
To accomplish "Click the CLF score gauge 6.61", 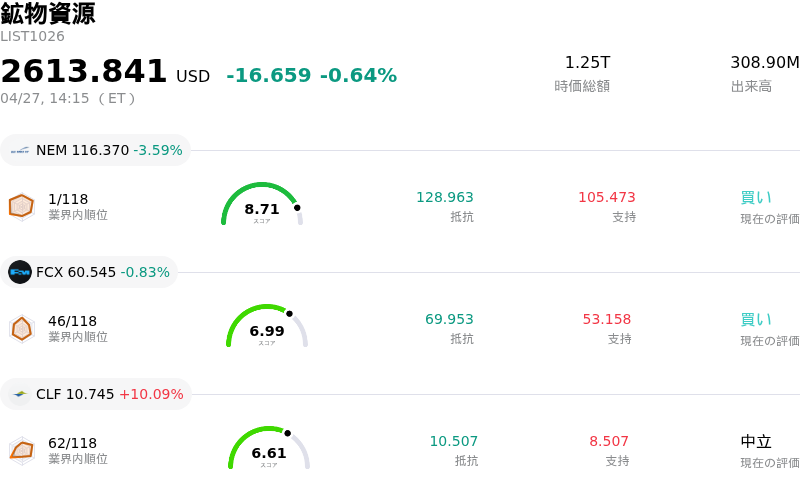I will 269,448.
